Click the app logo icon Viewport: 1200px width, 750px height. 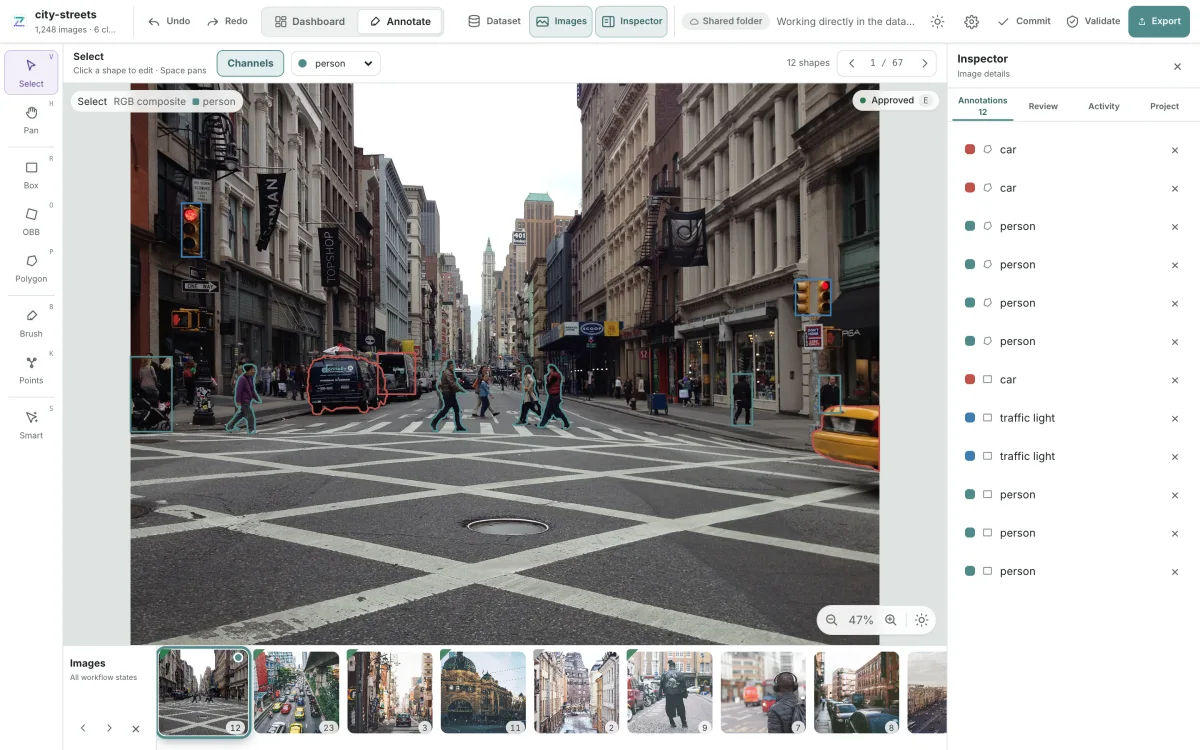pos(18,21)
